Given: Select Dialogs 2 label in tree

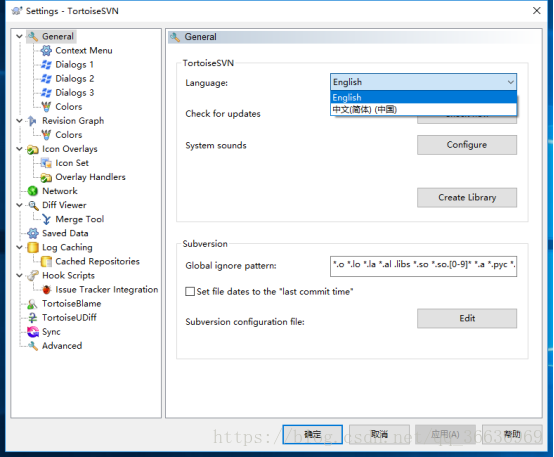Looking at the screenshot, I should click(x=75, y=78).
